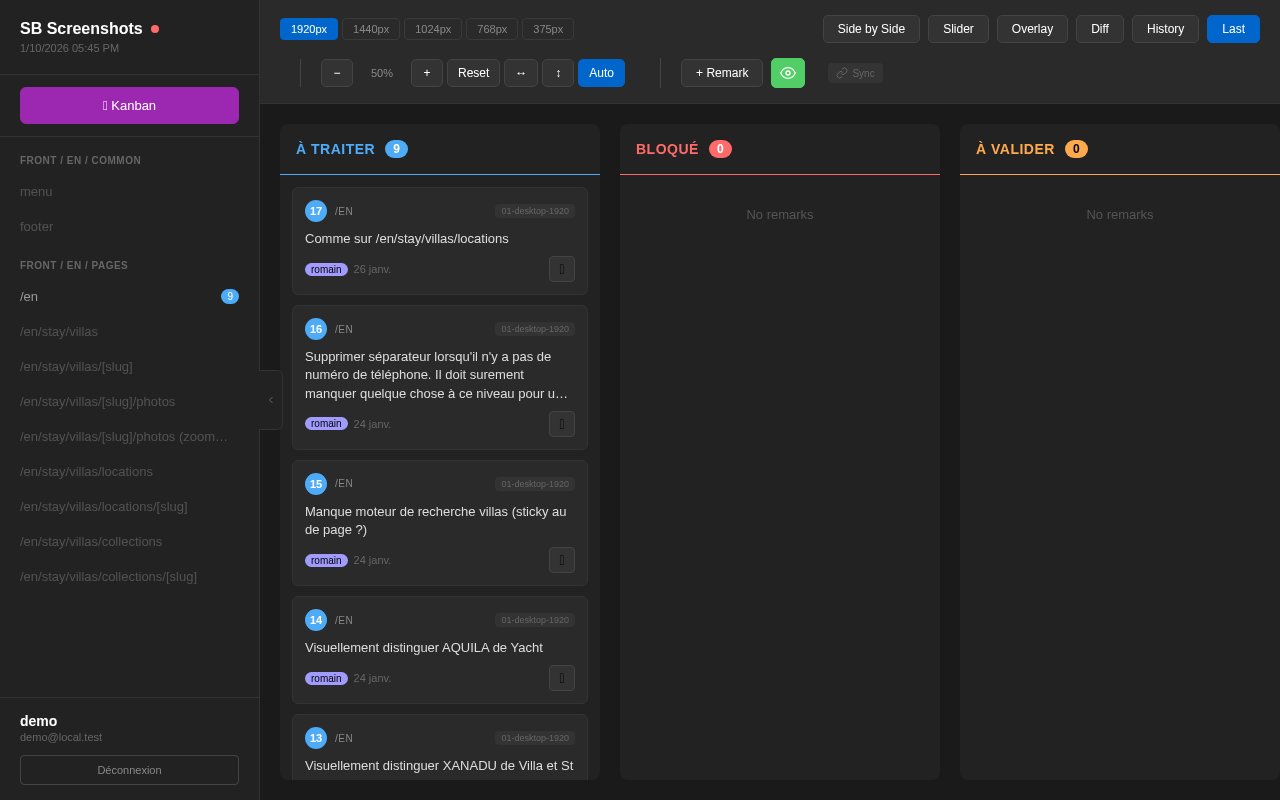Select the Last version button

click(1233, 29)
